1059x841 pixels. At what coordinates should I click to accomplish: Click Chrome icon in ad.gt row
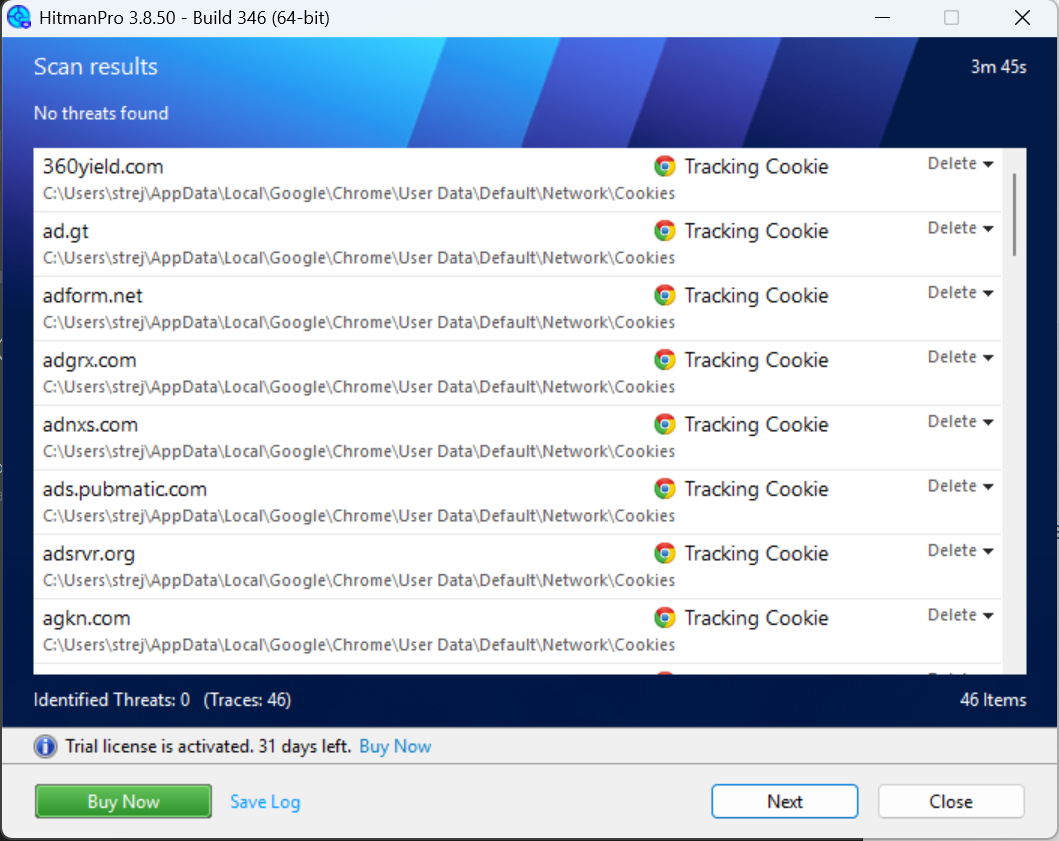pyautogui.click(x=665, y=231)
